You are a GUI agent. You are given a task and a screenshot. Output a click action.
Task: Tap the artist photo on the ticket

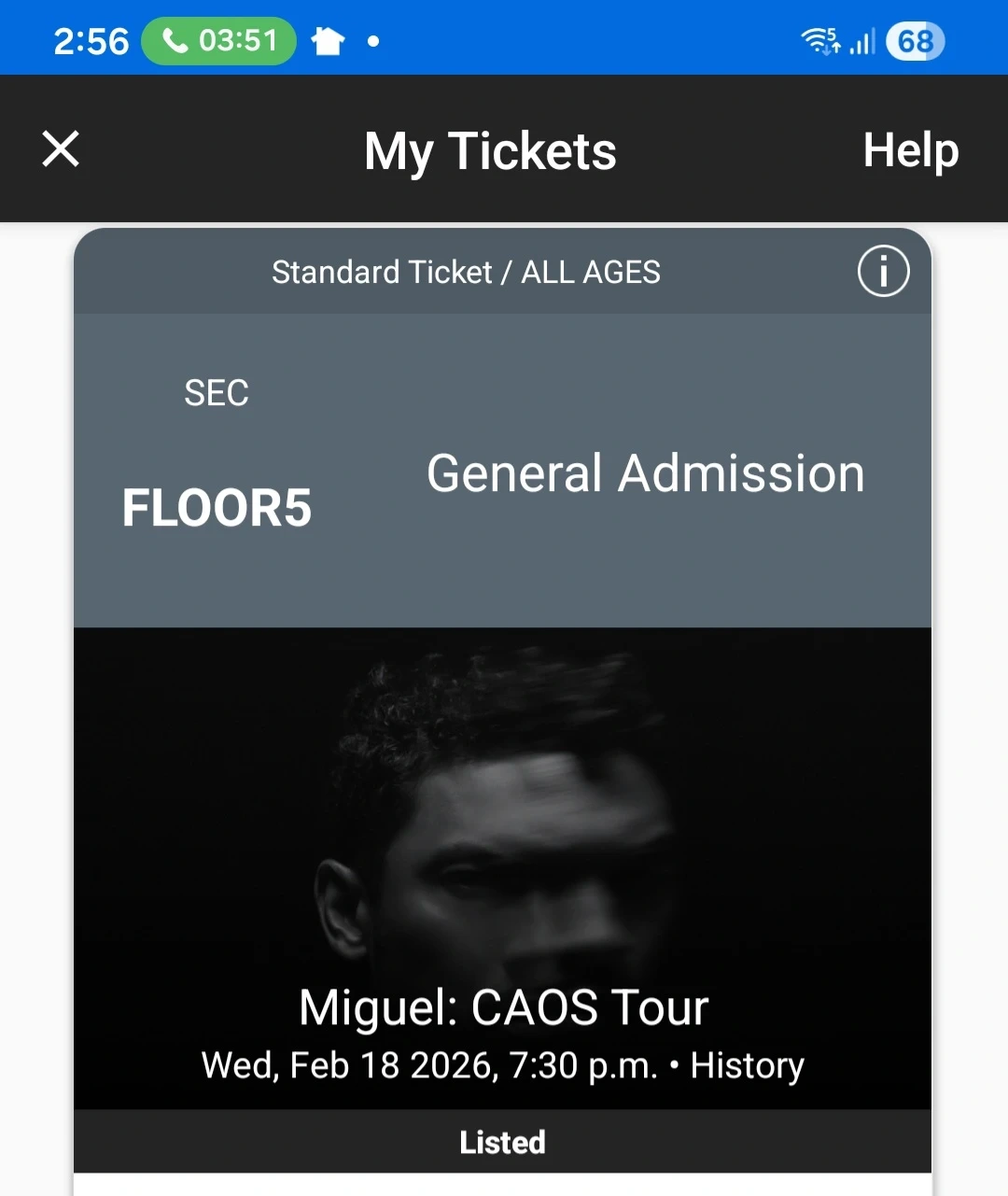click(x=504, y=822)
